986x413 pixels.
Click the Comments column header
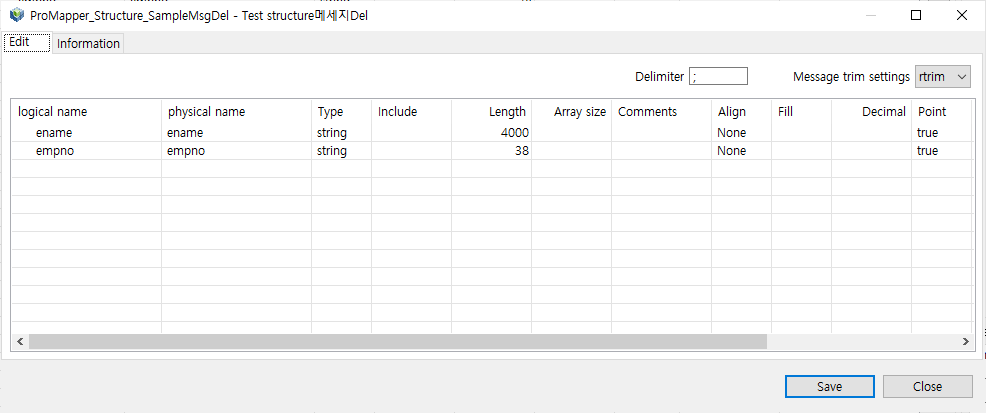coord(647,112)
